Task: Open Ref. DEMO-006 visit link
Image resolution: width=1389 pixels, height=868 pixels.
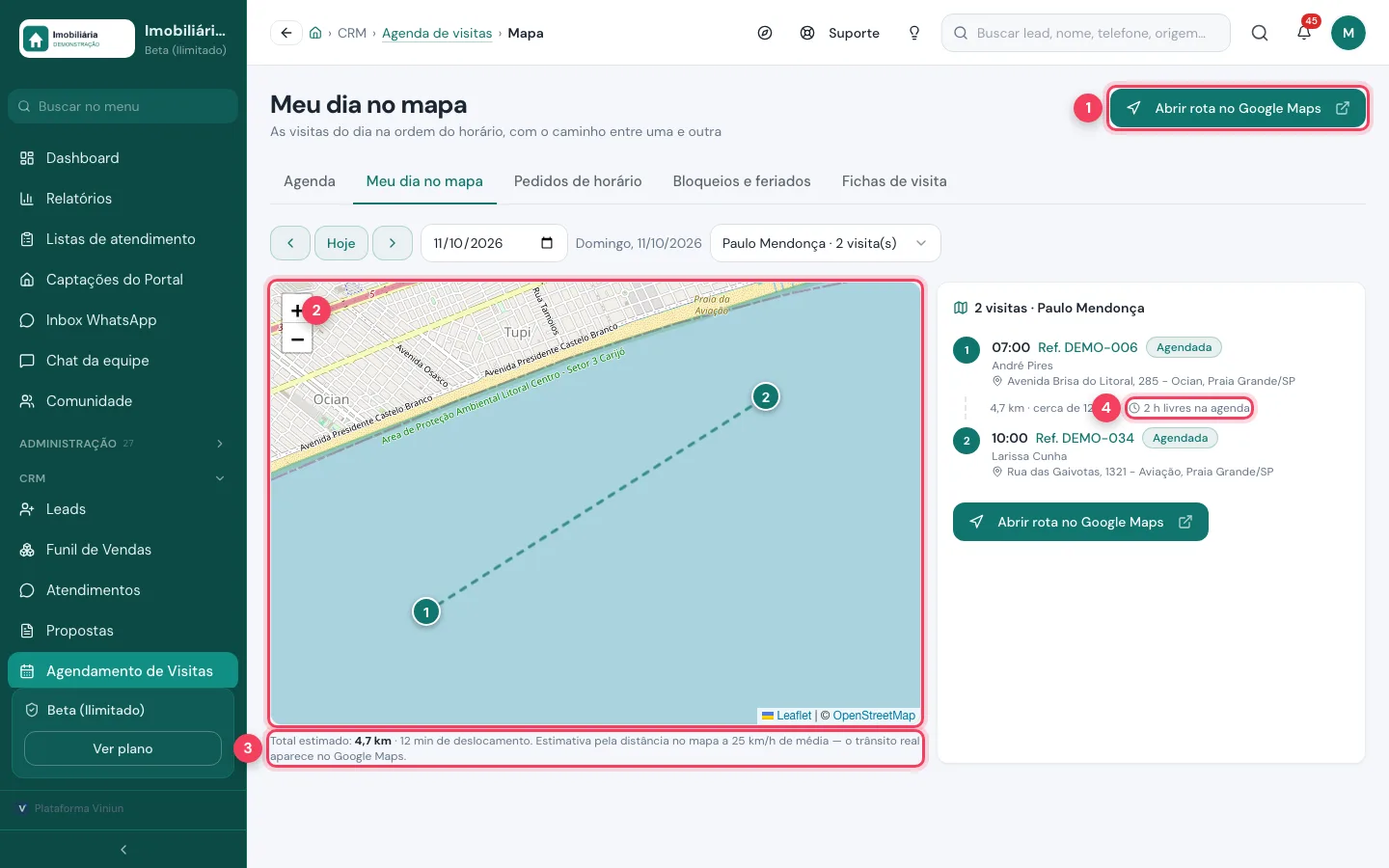Action: (1088, 347)
